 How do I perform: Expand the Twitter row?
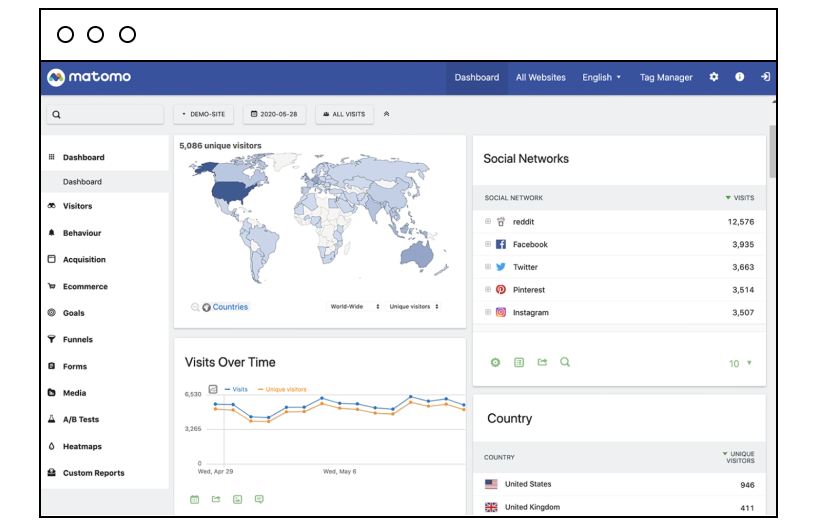488,267
